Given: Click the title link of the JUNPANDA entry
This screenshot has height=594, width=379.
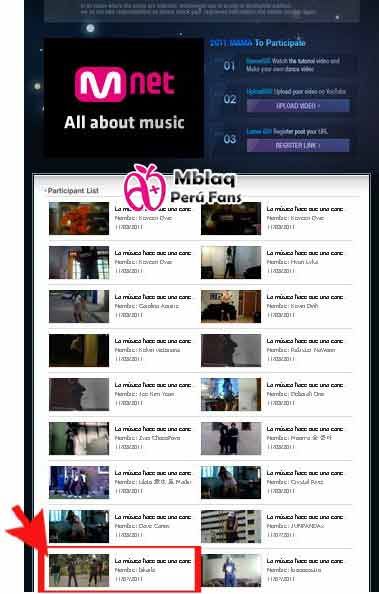Looking at the screenshot, I should pos(305,517).
